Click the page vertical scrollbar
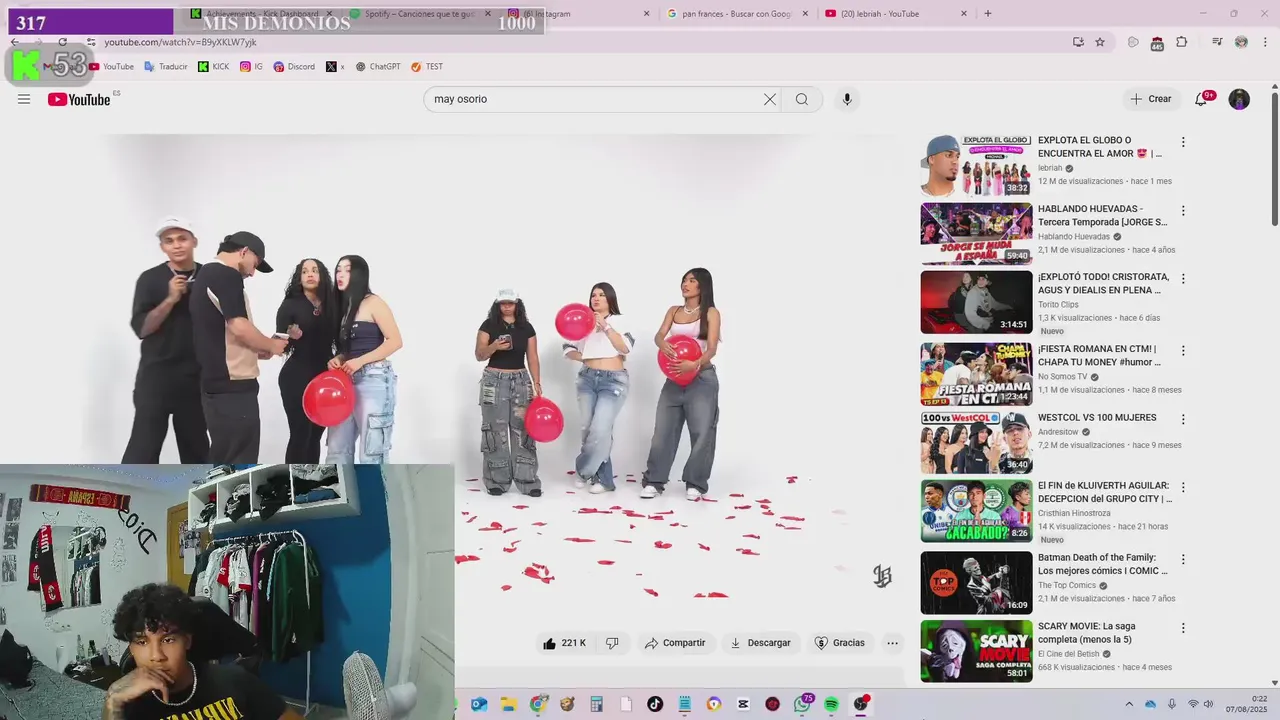Screen dimensions: 1280x720 1275,160
